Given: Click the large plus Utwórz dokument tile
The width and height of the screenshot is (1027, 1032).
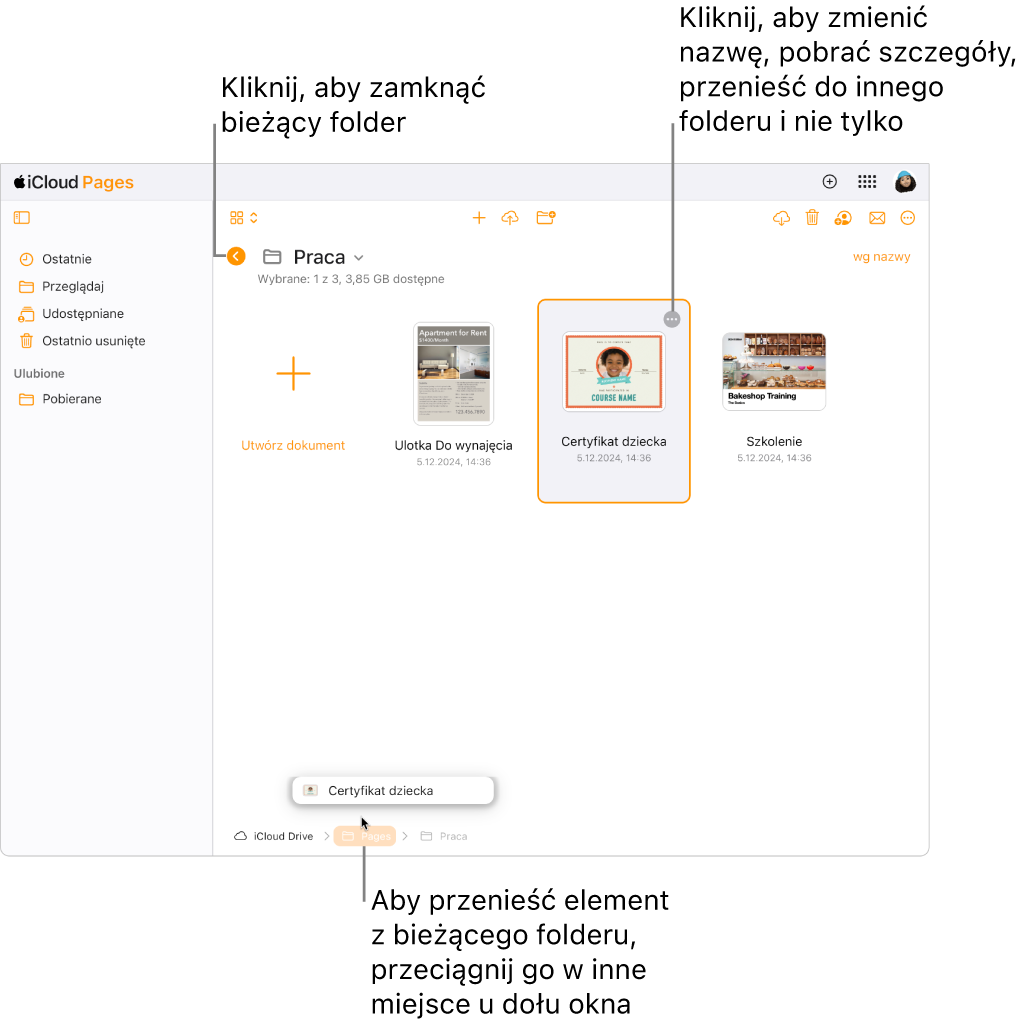Looking at the screenshot, I should (293, 374).
